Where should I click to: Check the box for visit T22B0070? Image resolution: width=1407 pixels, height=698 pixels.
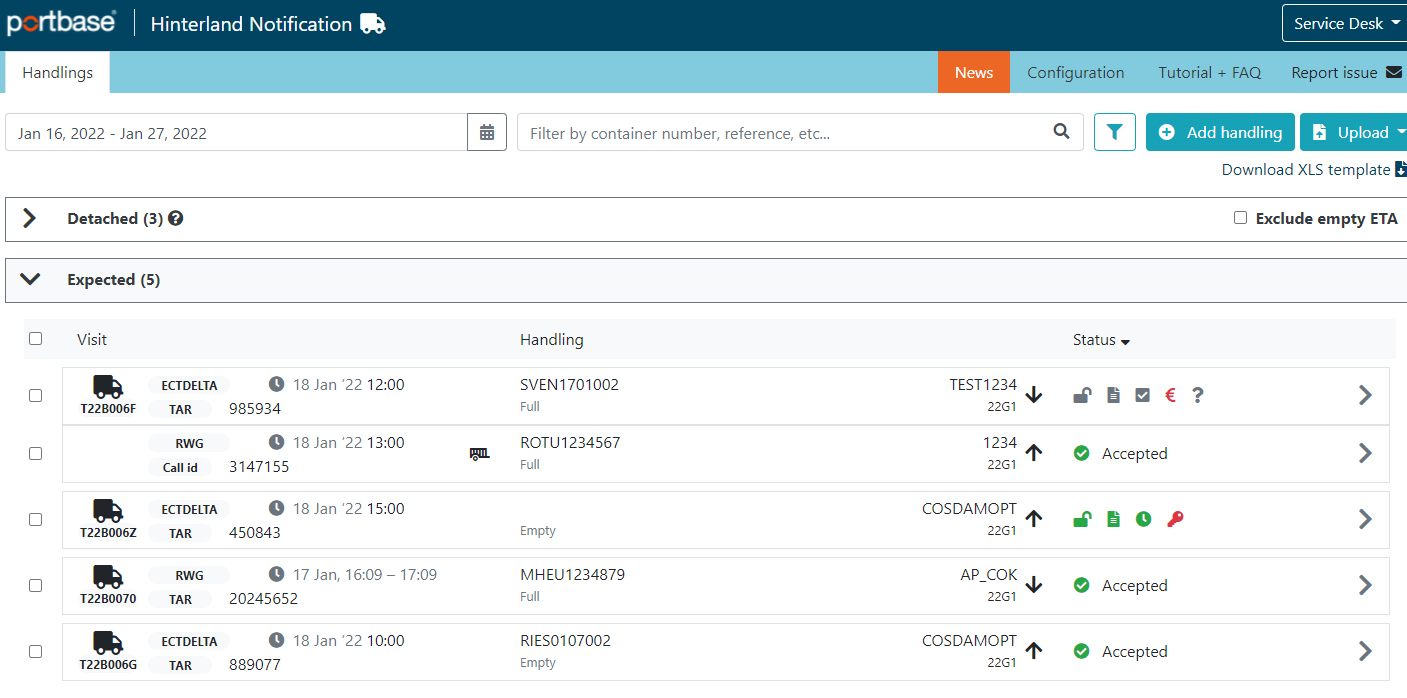[36, 585]
